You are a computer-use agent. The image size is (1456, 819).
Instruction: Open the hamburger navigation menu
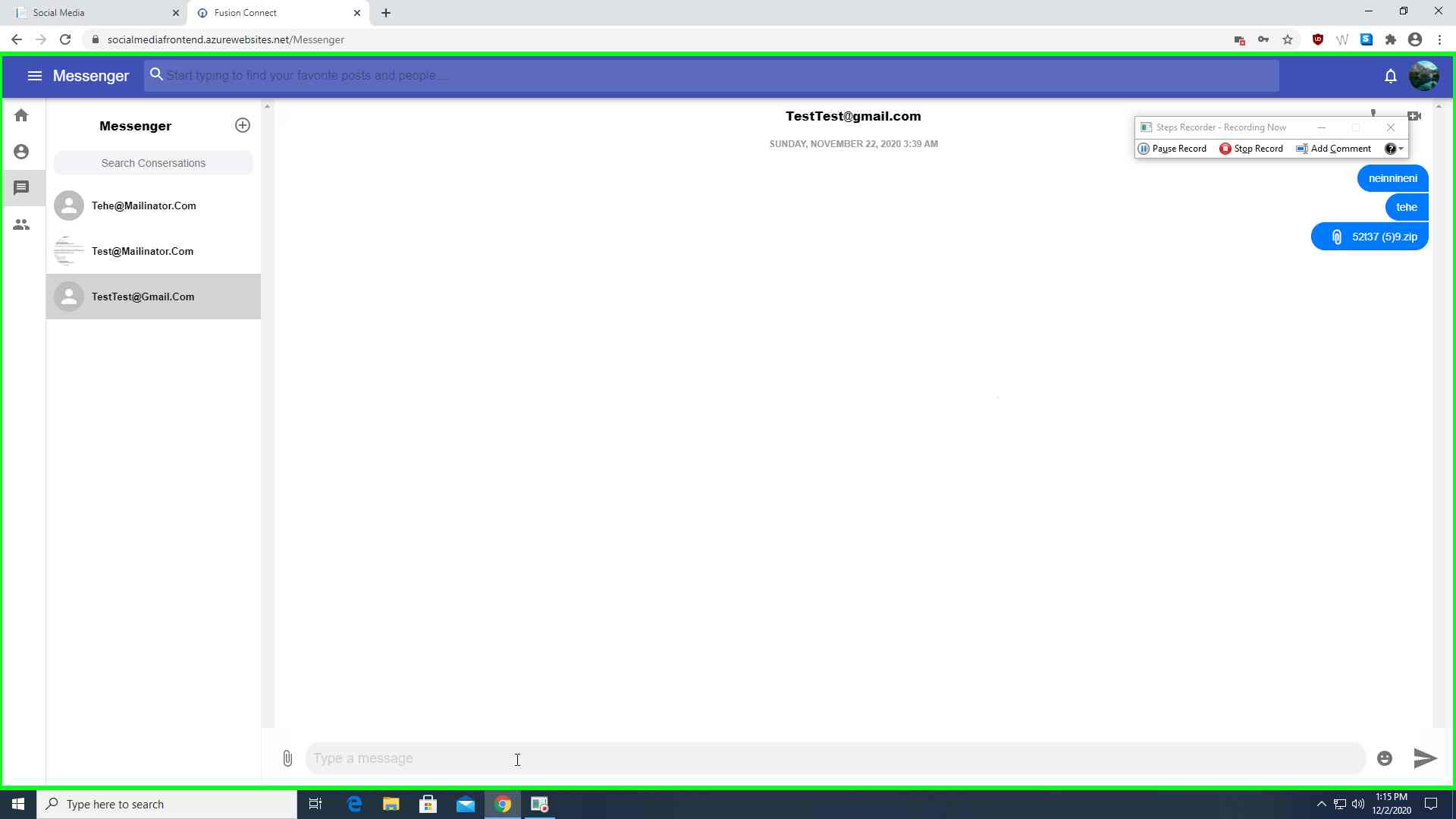tap(35, 76)
